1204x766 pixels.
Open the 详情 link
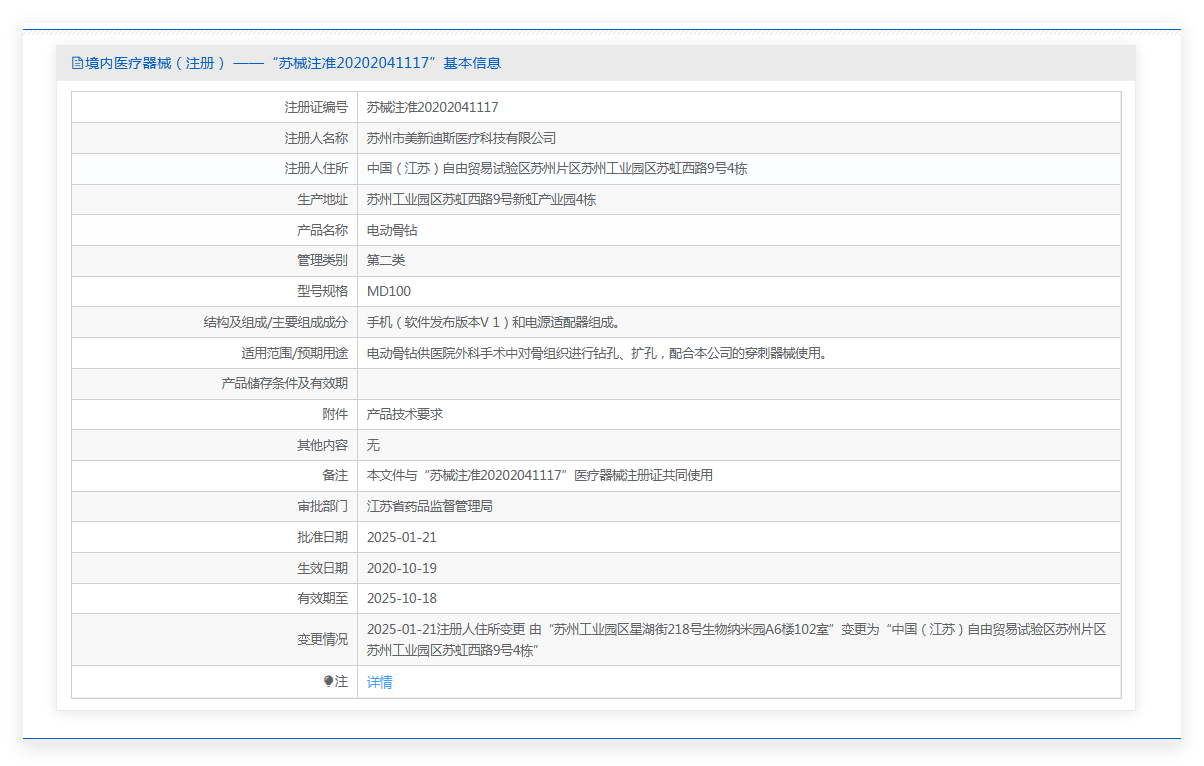pyautogui.click(x=380, y=682)
